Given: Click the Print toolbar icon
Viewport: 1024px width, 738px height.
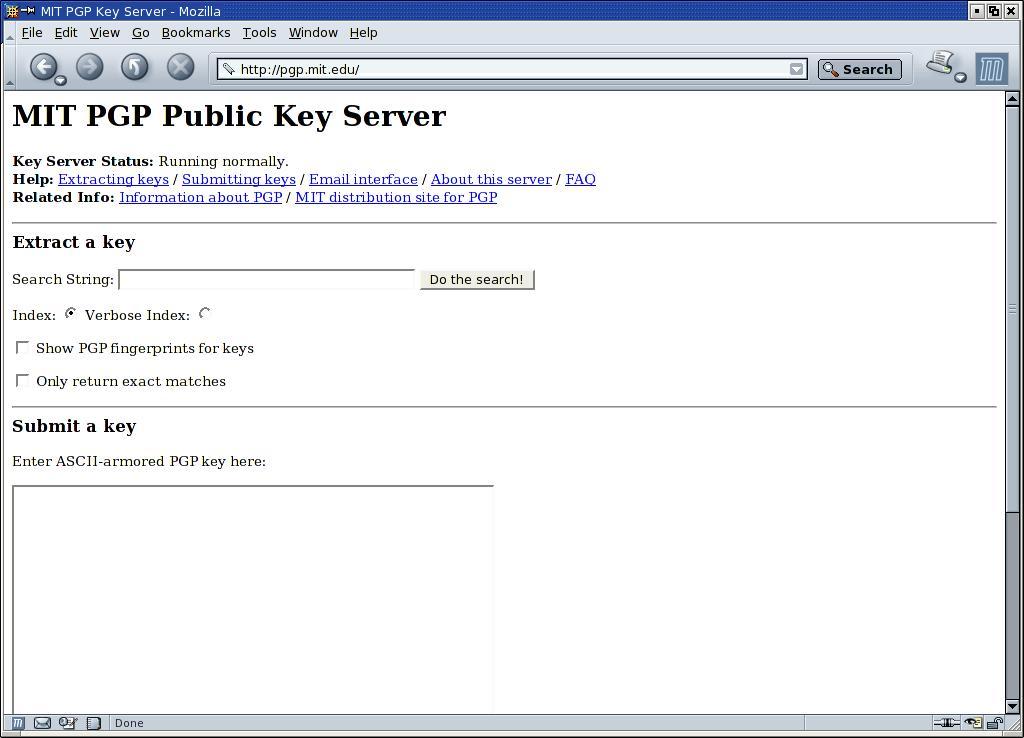Looking at the screenshot, I should [x=940, y=63].
